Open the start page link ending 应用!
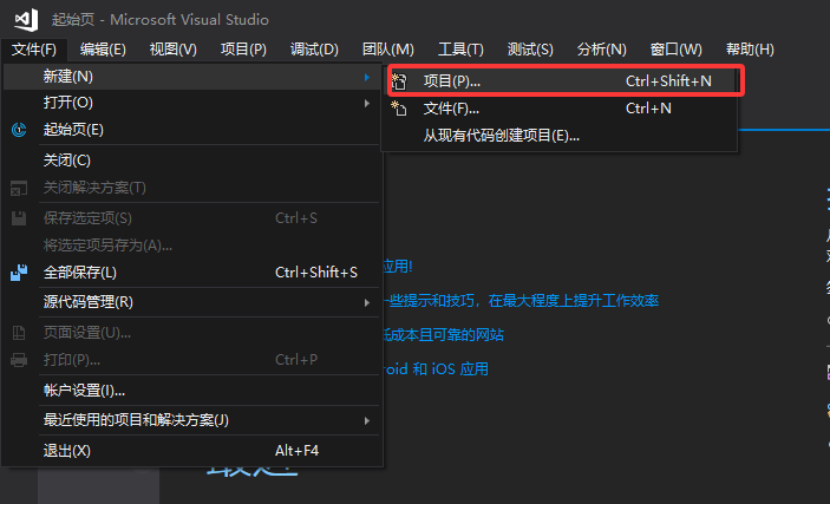Screen dimensions: 830x505 (398, 266)
